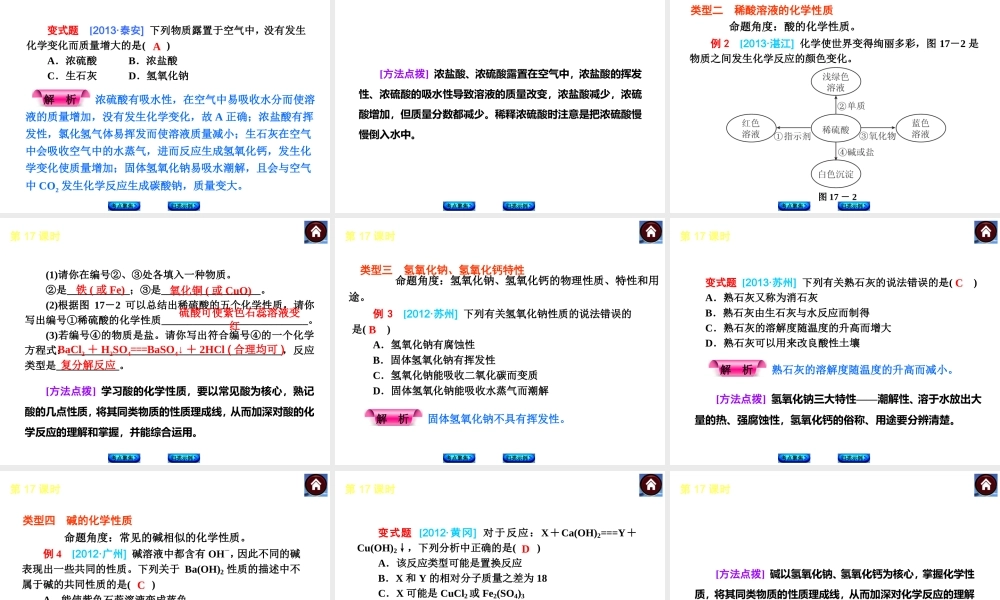
Task: Click second blue nav button under 复分解反应 slide
Action: pyautogui.click(x=184, y=458)
